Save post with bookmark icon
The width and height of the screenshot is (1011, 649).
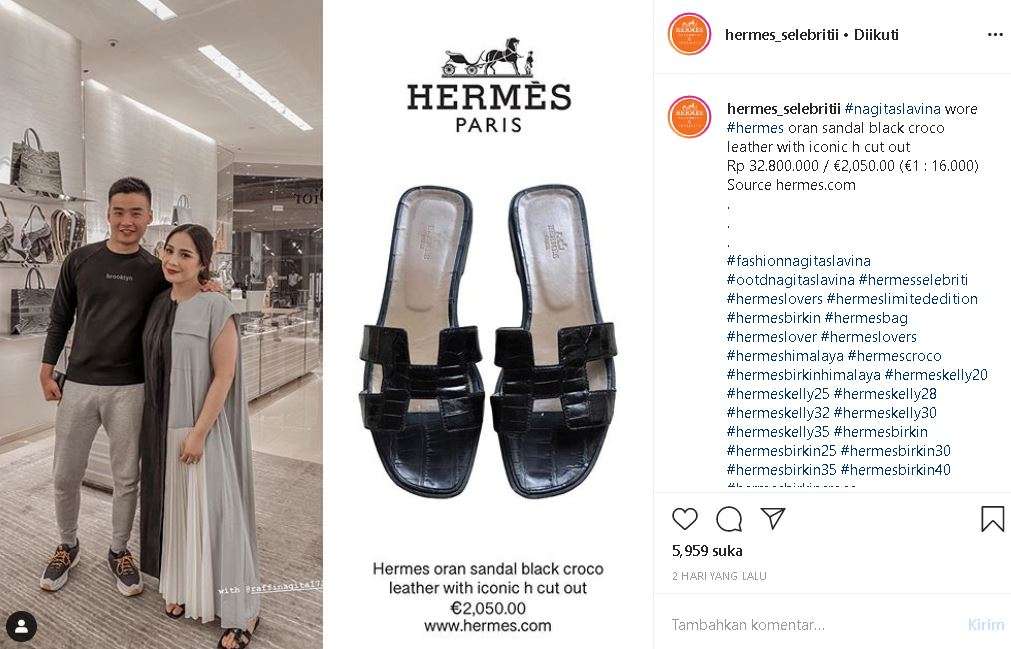pos(992,519)
